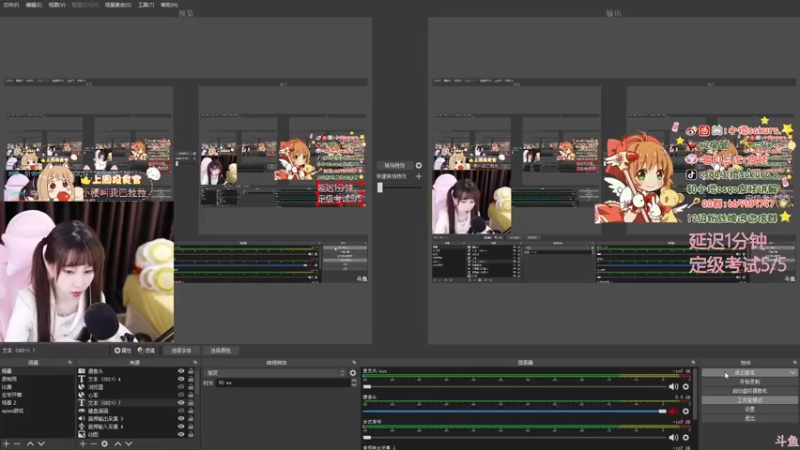This screenshot has width=800, height=450.
Task: Toggle 工作室模式 studio mode button
Action: [749, 400]
